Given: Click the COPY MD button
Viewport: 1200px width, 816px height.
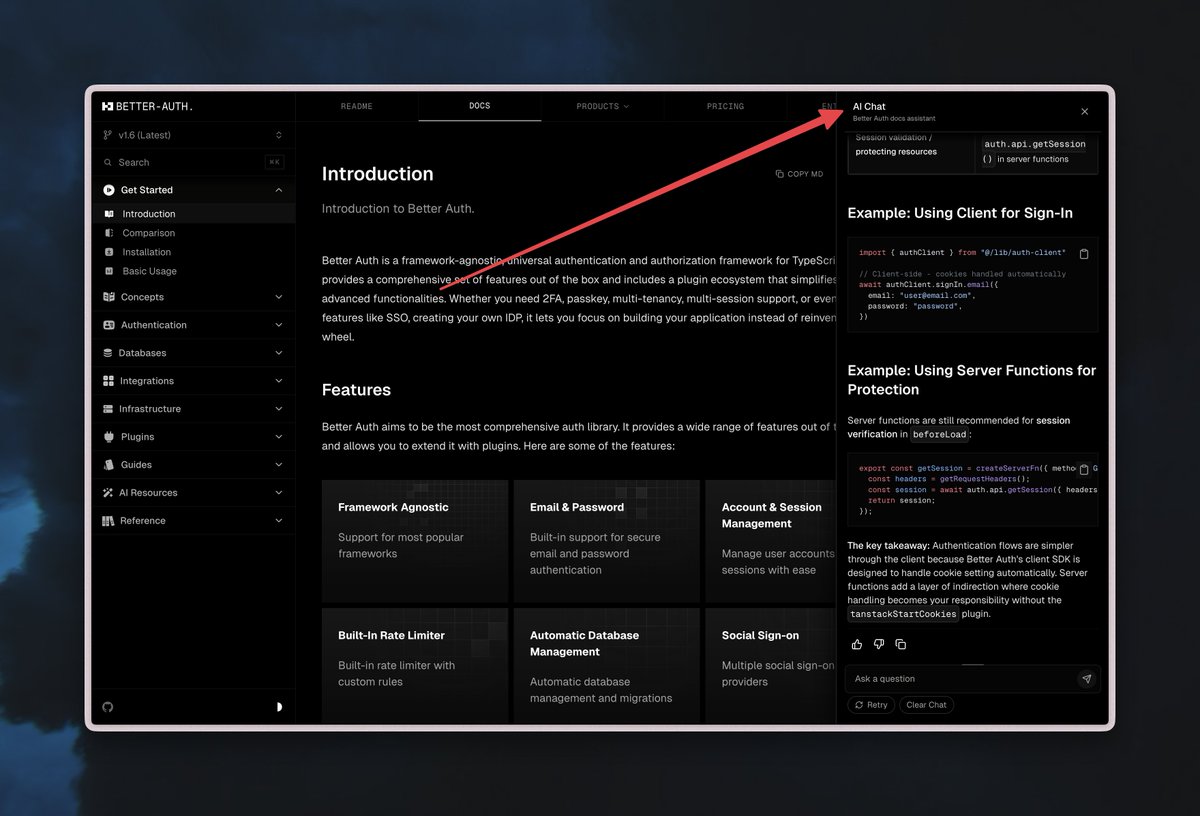Looking at the screenshot, I should [x=800, y=174].
